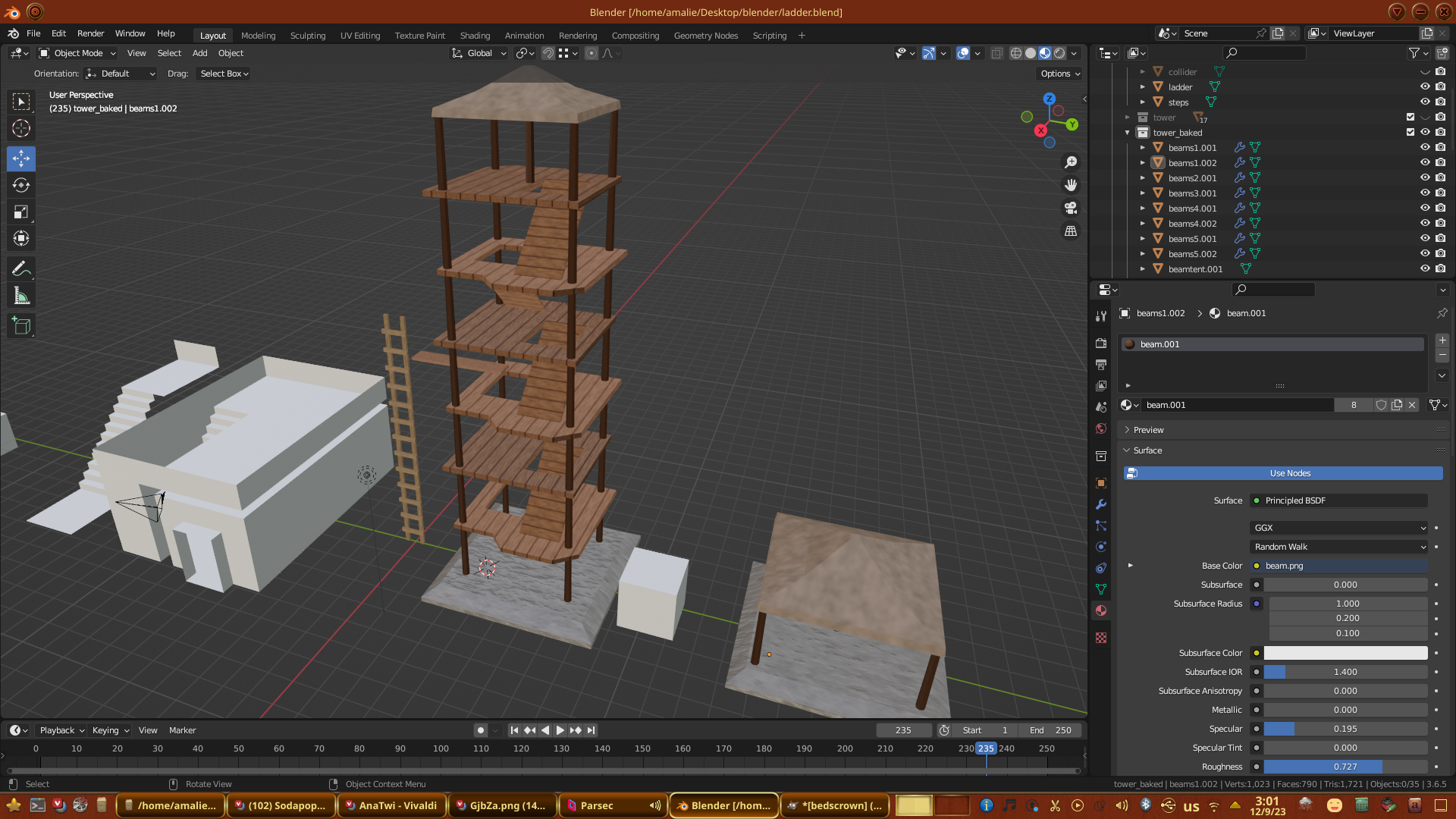Expand the Preview panel
Viewport: 1456px width, 819px height.
(x=1148, y=430)
